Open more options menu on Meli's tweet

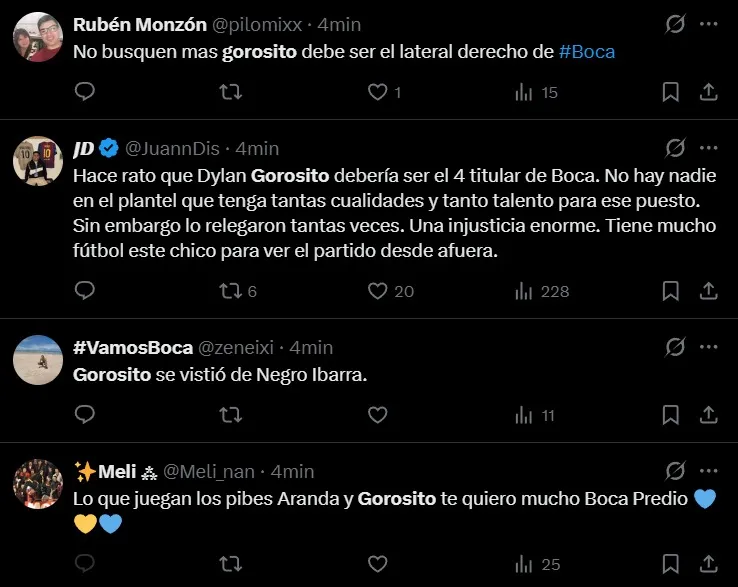tap(709, 471)
